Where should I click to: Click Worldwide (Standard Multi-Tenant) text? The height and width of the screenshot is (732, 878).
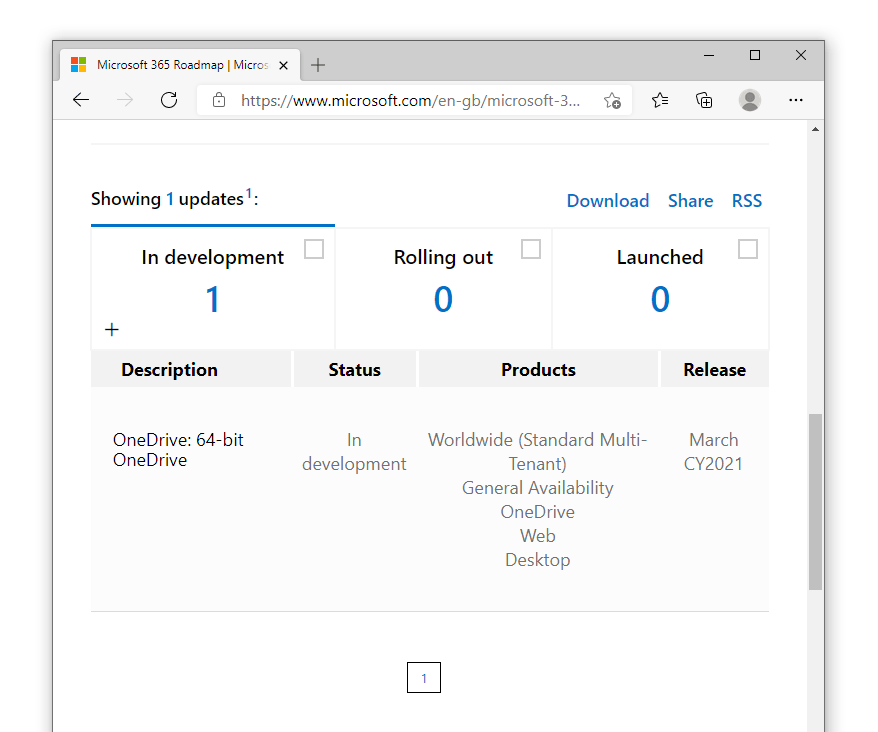[x=538, y=452]
